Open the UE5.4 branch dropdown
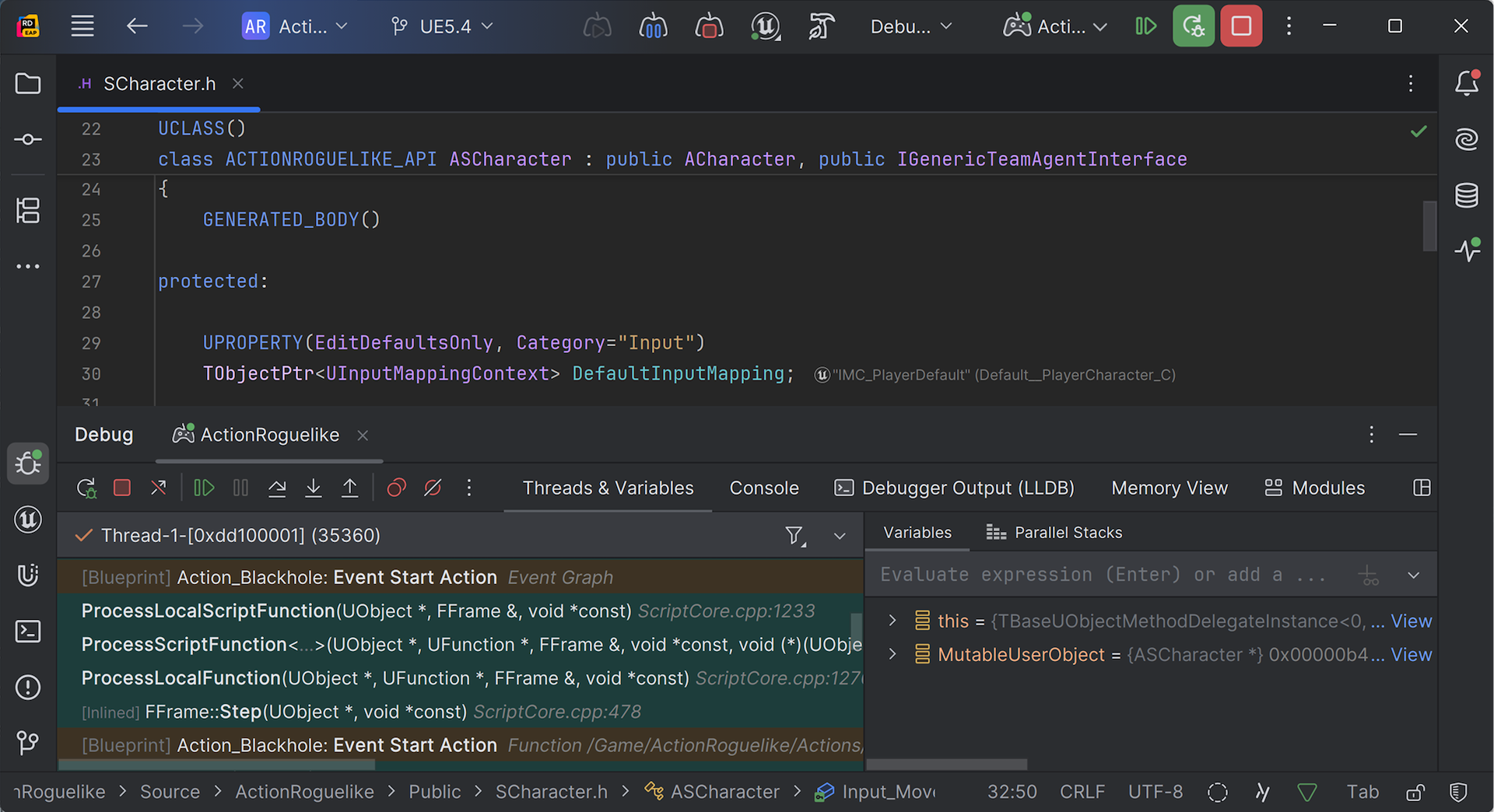Screen dimensions: 1494x812 tap(442, 26)
